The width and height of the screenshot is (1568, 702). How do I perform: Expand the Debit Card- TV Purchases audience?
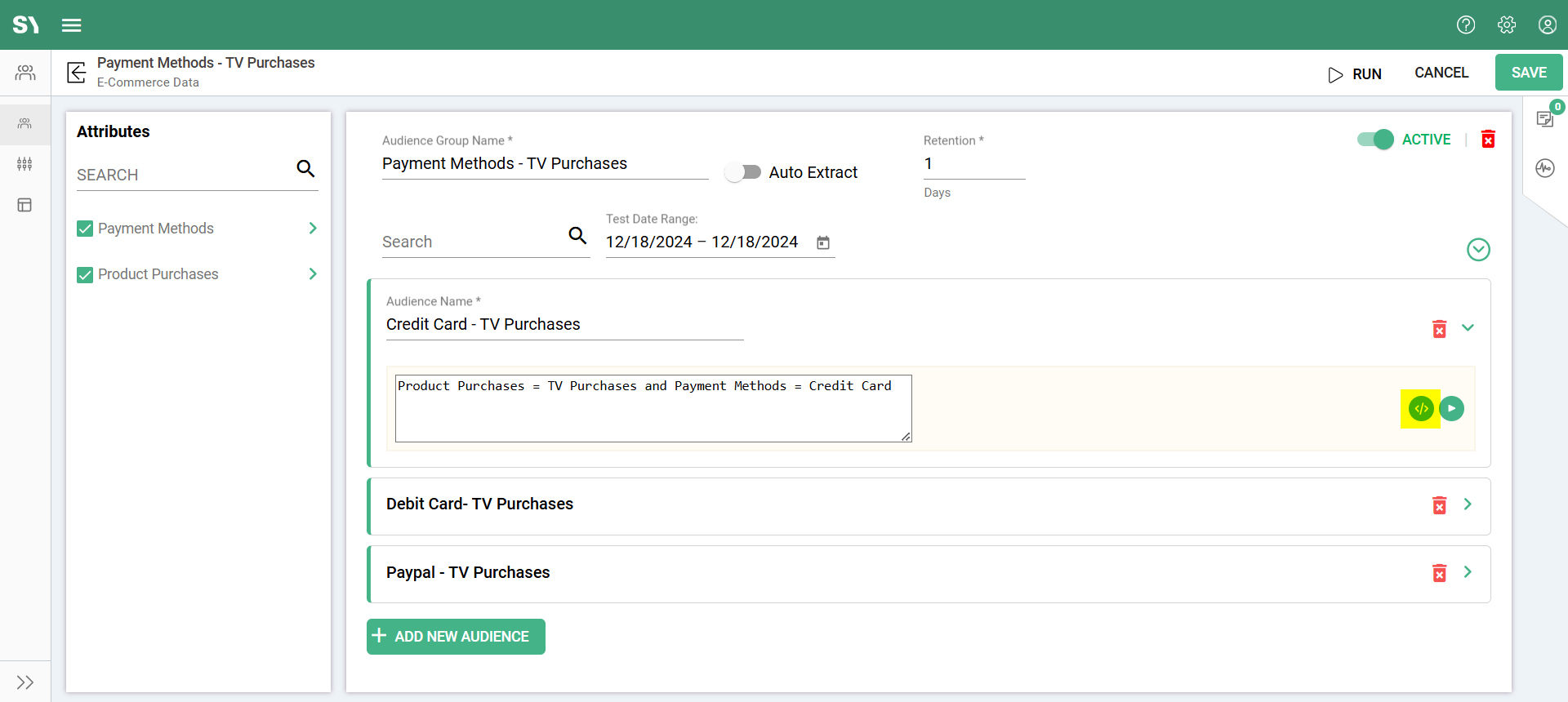point(1468,504)
